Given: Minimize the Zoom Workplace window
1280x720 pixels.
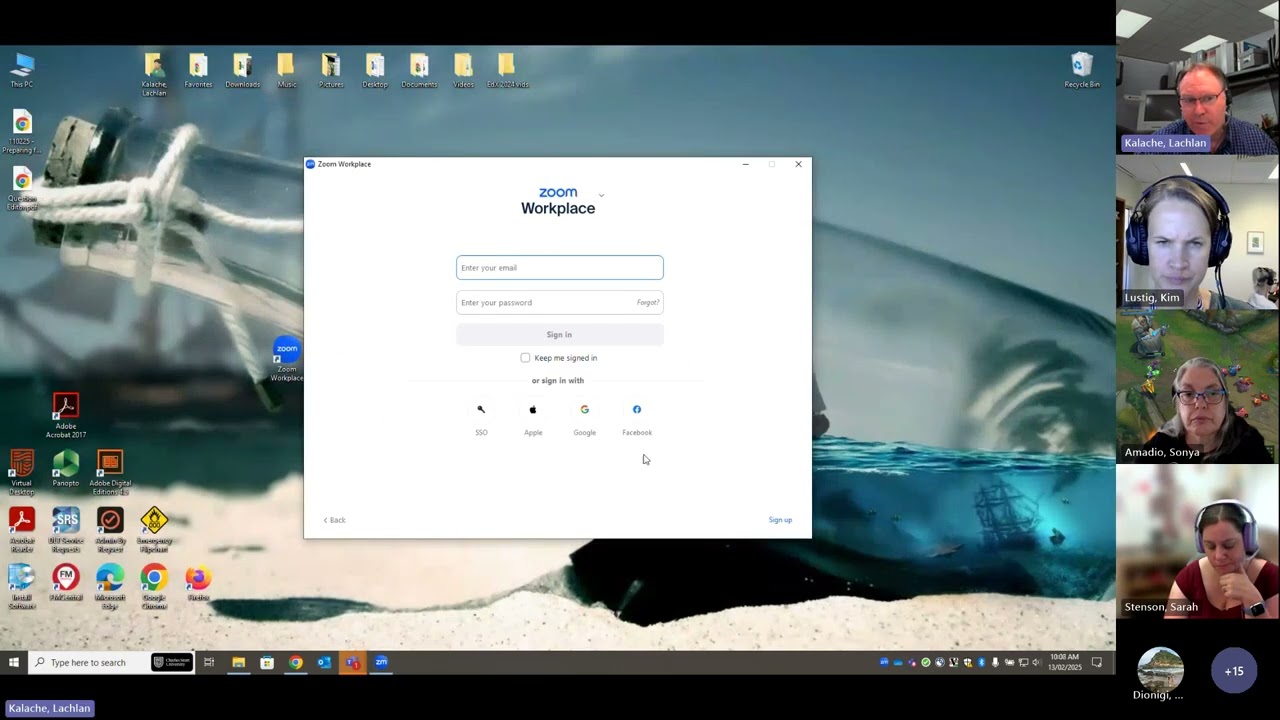Looking at the screenshot, I should click(x=745, y=164).
